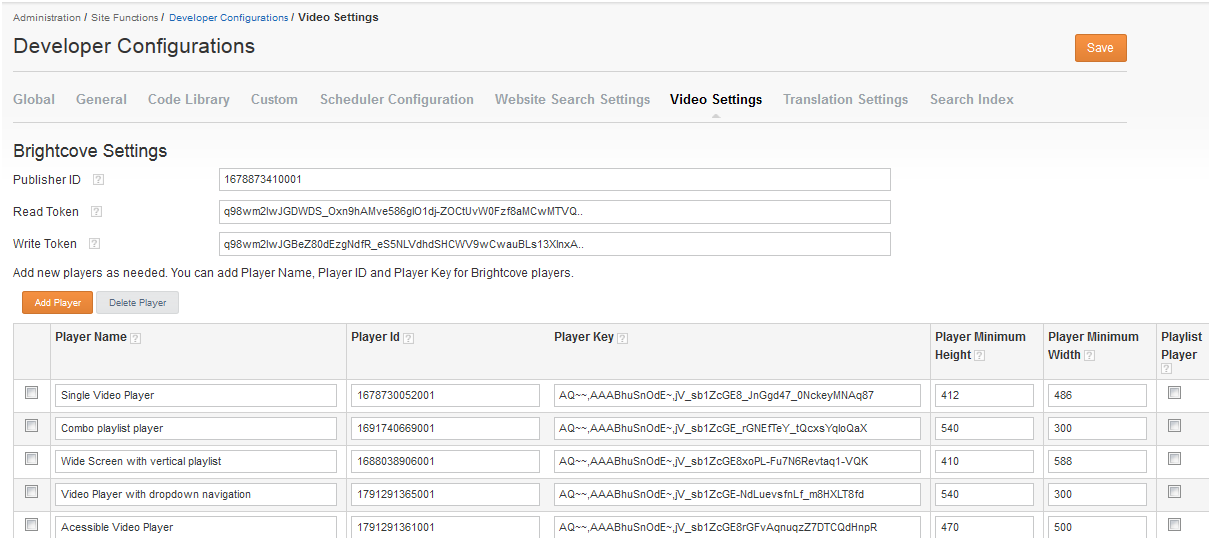
Task: Edit minimum width 500 for Acessible Video Player
Action: tap(1097, 527)
